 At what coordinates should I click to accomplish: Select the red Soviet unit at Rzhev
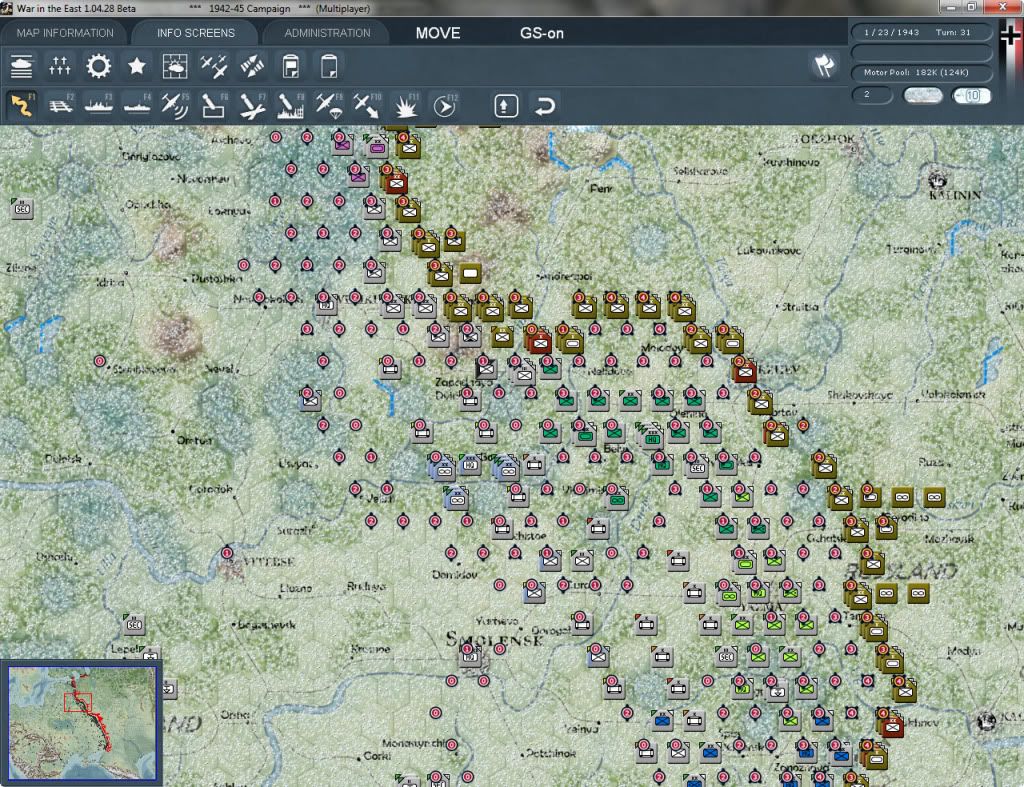744,372
